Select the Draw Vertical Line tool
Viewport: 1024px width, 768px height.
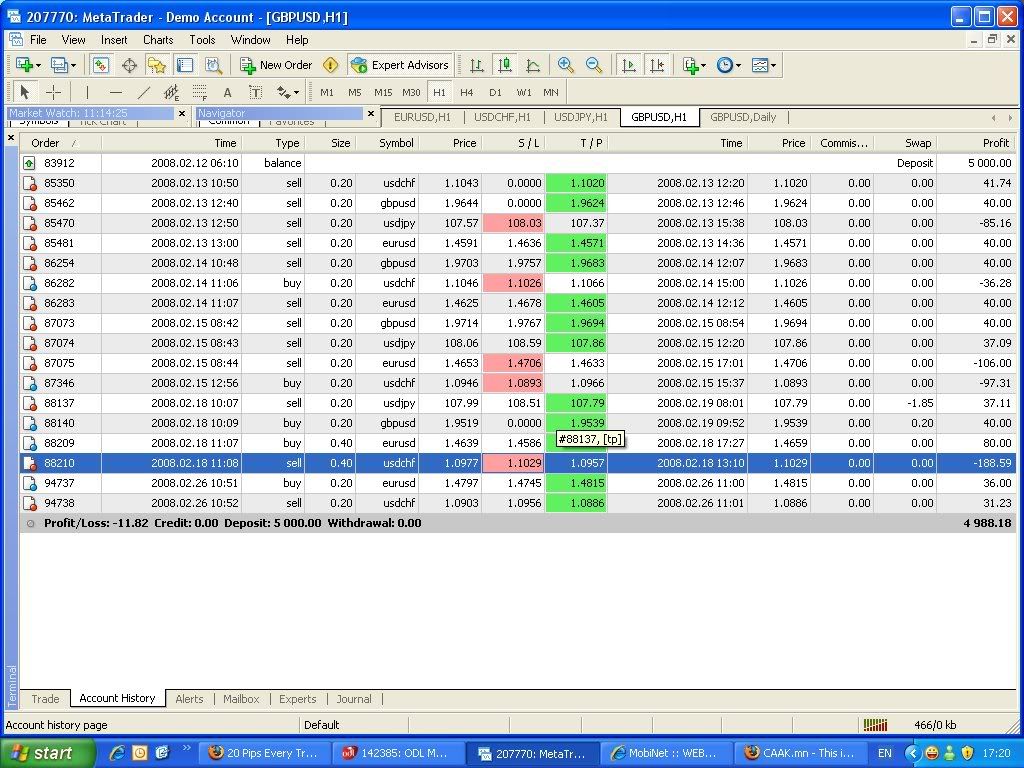(x=87, y=92)
